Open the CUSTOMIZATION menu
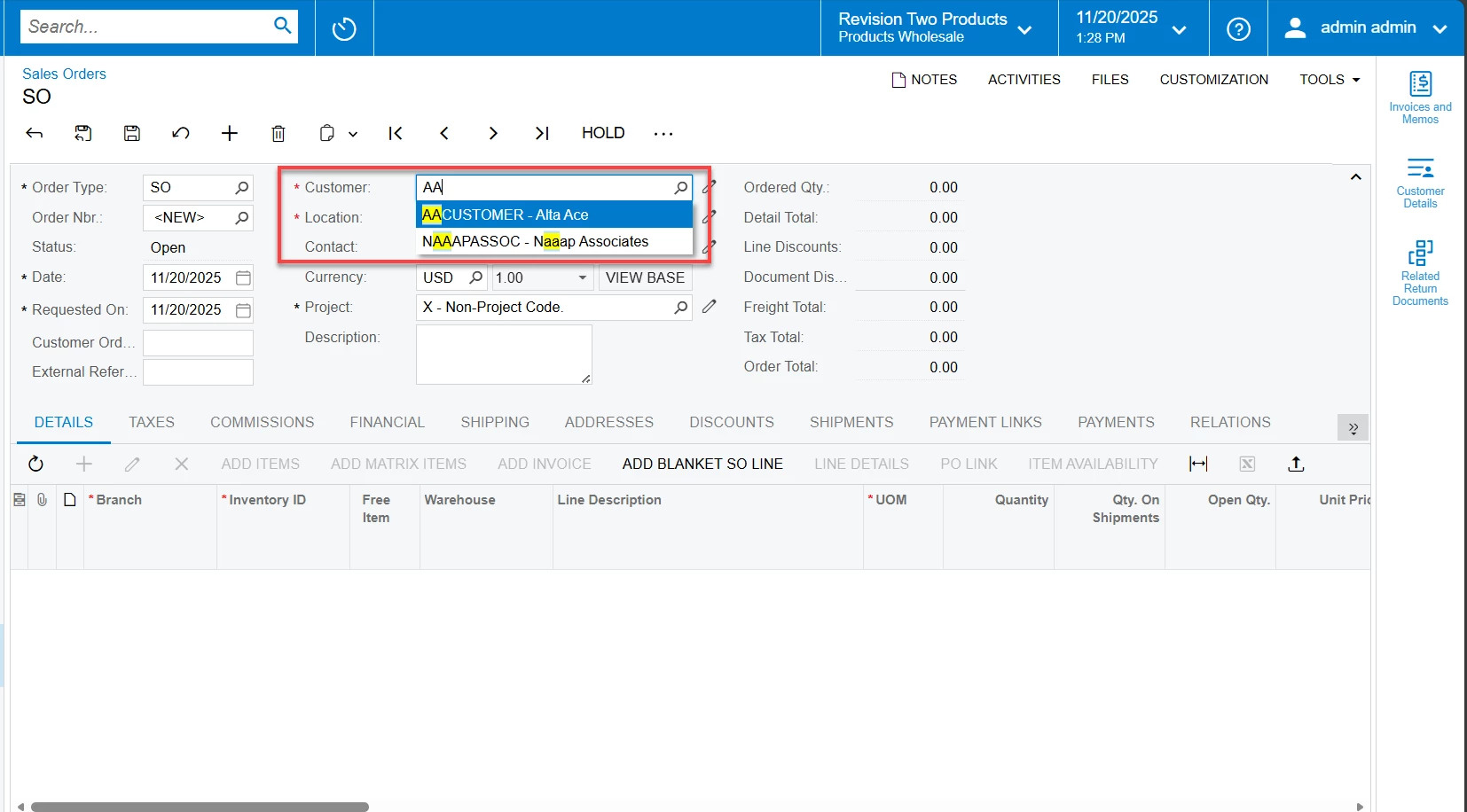The image size is (1467, 812). [1214, 79]
